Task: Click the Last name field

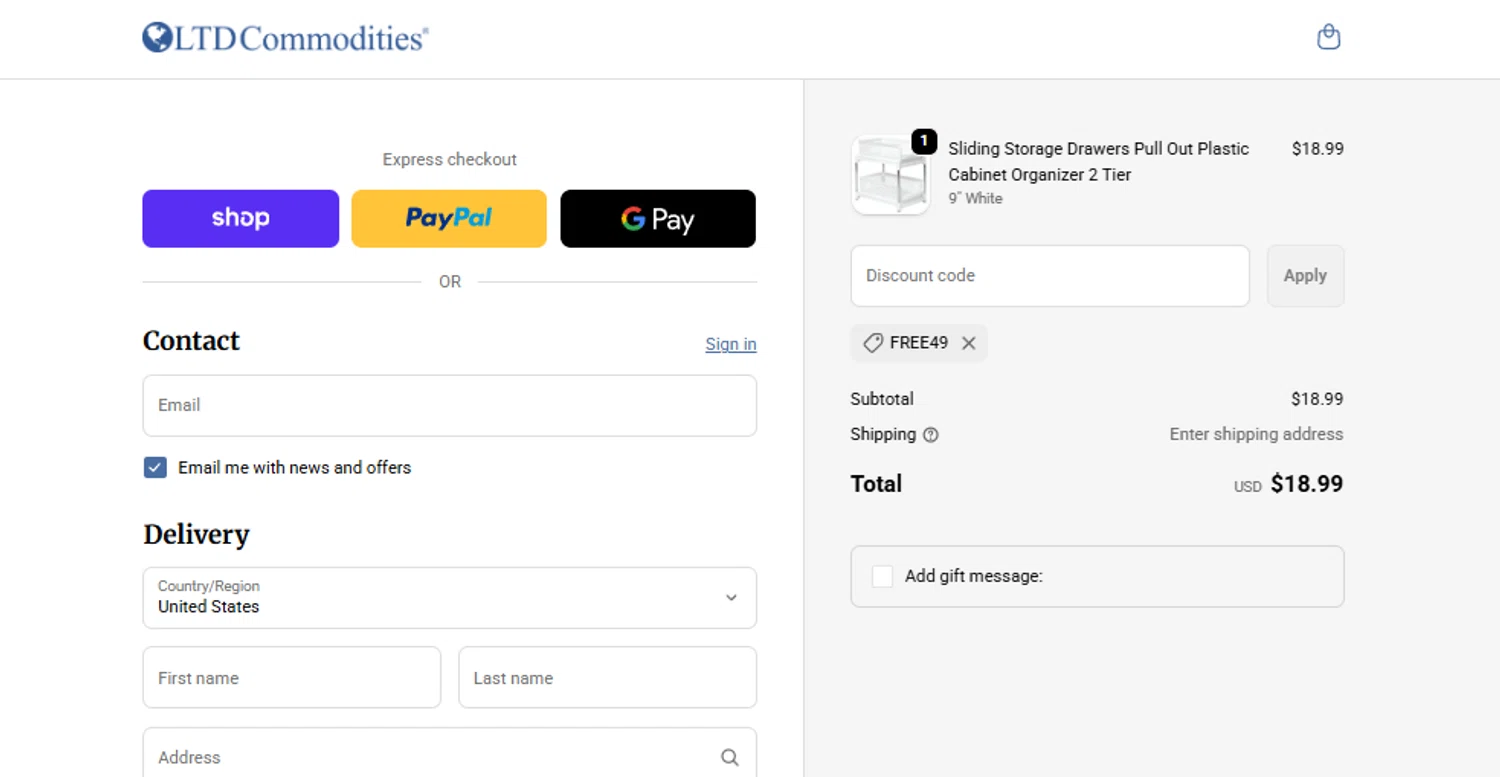Action: 607,678
